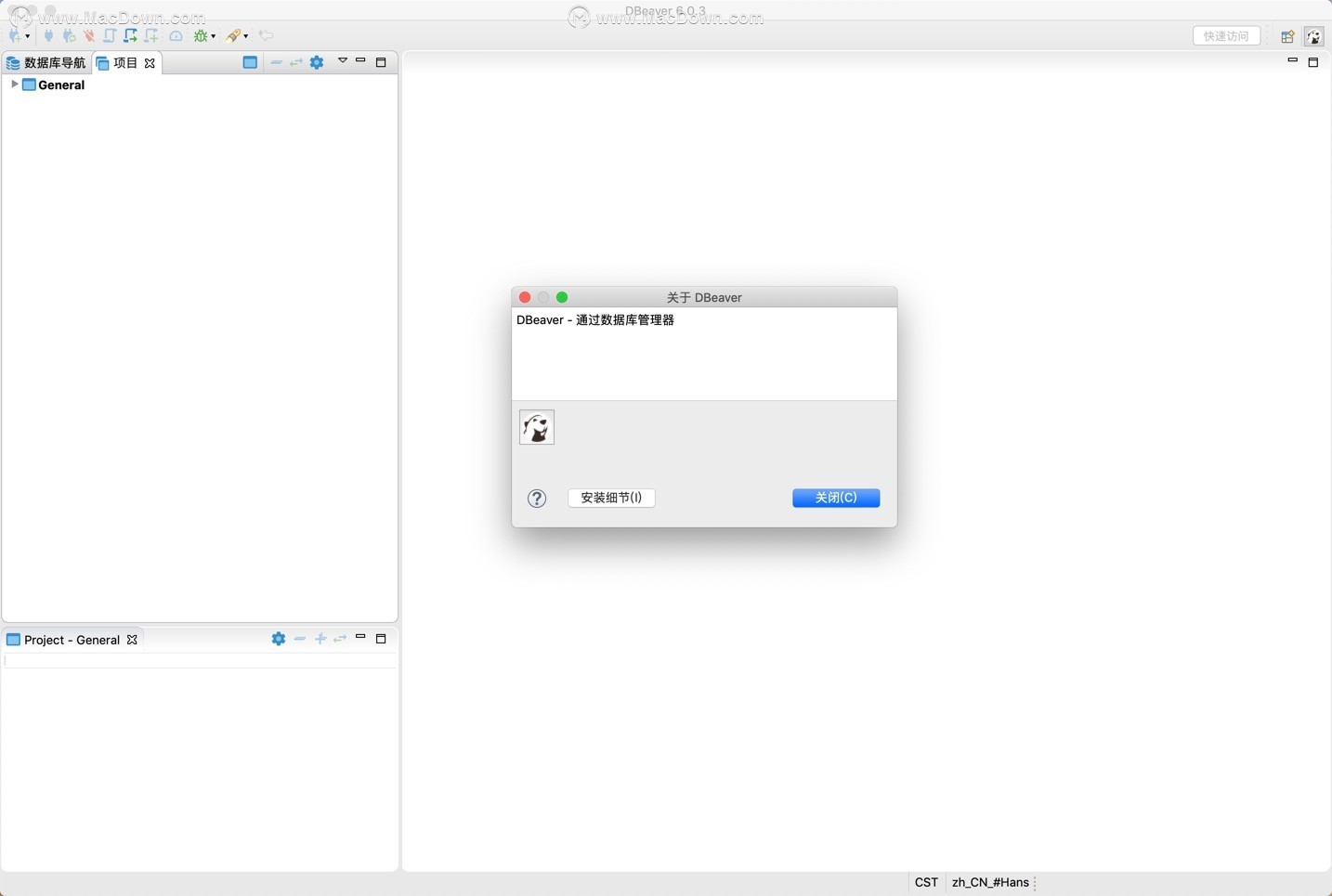The height and width of the screenshot is (896, 1332).
Task: Click the open perspective icon
Action: click(1287, 37)
